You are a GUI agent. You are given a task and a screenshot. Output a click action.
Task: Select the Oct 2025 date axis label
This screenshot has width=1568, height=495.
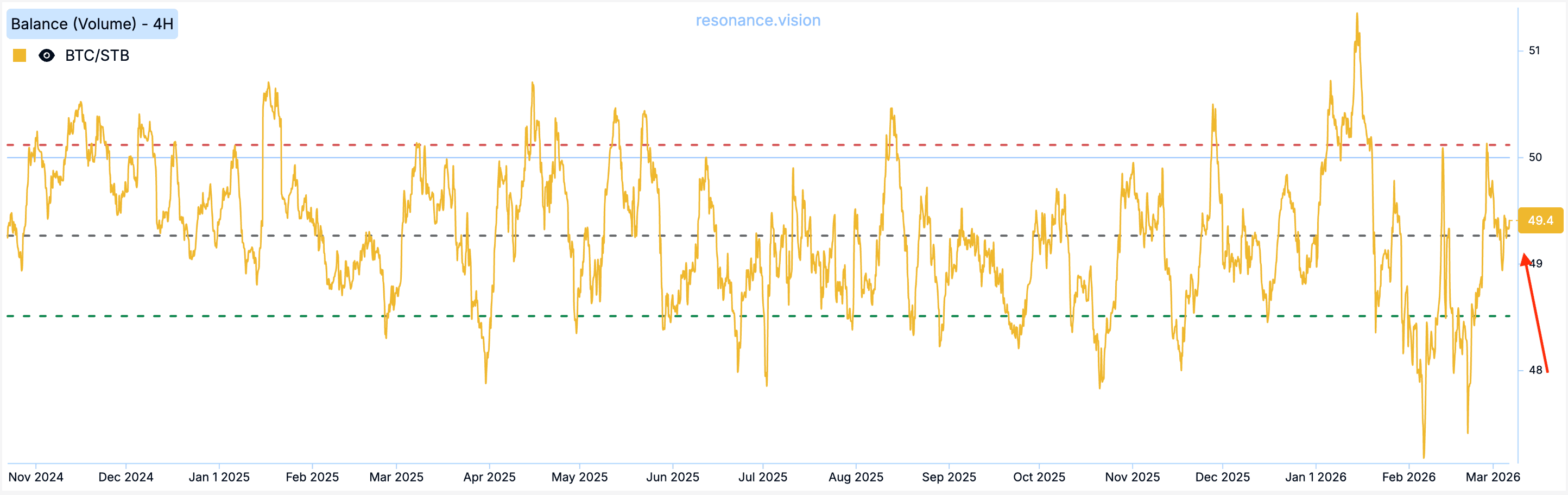click(1039, 477)
